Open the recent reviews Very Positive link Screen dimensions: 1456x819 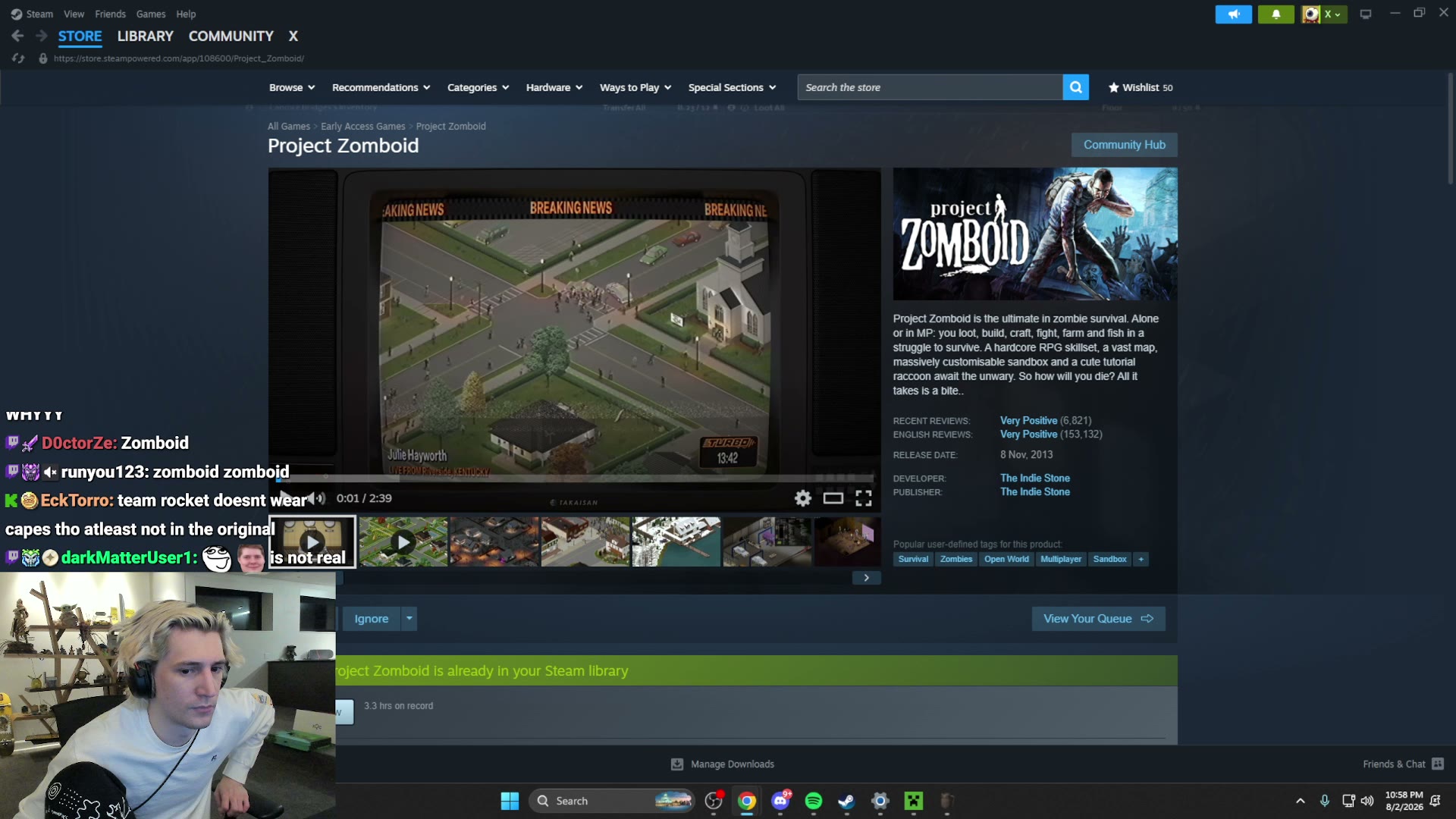[x=1028, y=421]
